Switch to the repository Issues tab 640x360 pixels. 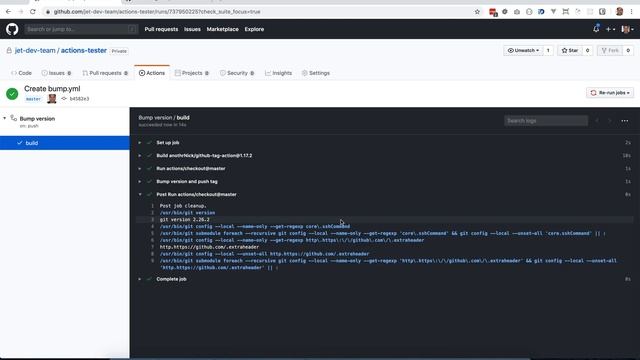pos(56,73)
